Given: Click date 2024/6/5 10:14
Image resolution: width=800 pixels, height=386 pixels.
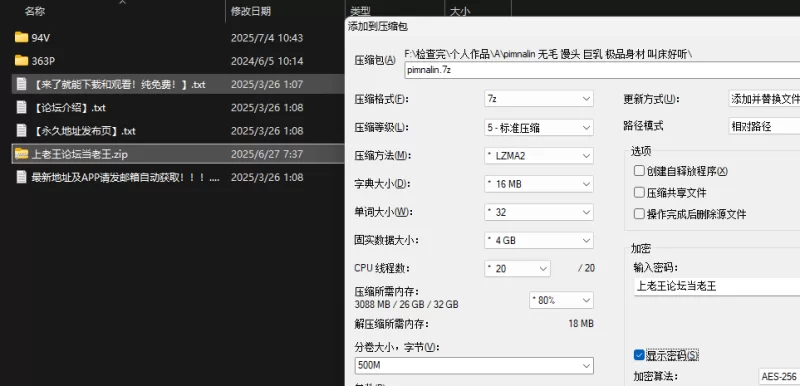Looking at the screenshot, I should [267, 61].
